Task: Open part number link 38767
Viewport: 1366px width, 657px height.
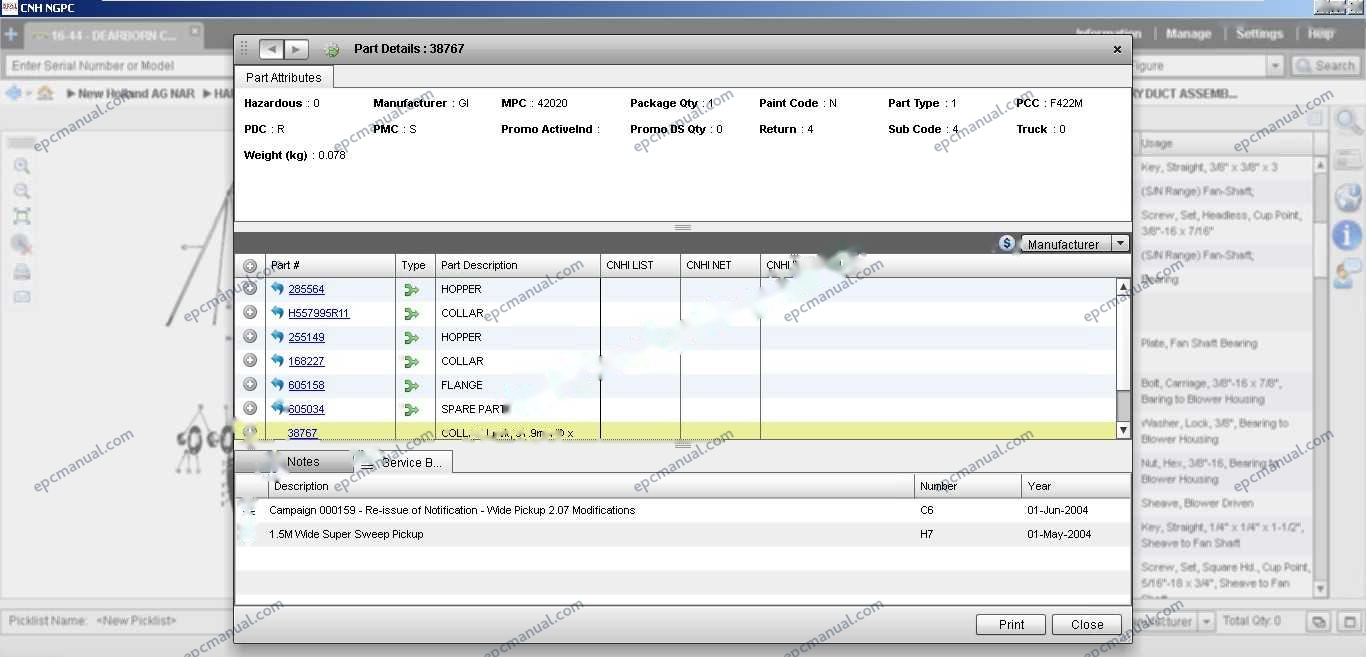Action: (x=302, y=433)
